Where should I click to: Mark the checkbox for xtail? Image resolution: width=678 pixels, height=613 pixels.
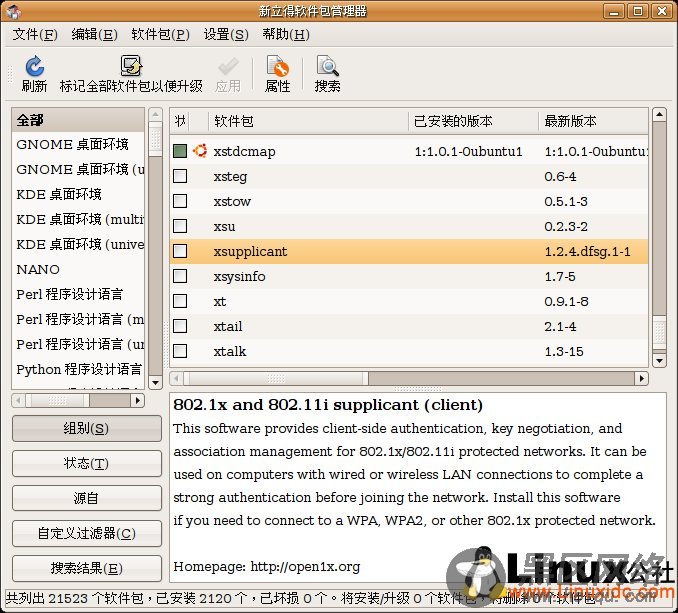pos(180,326)
